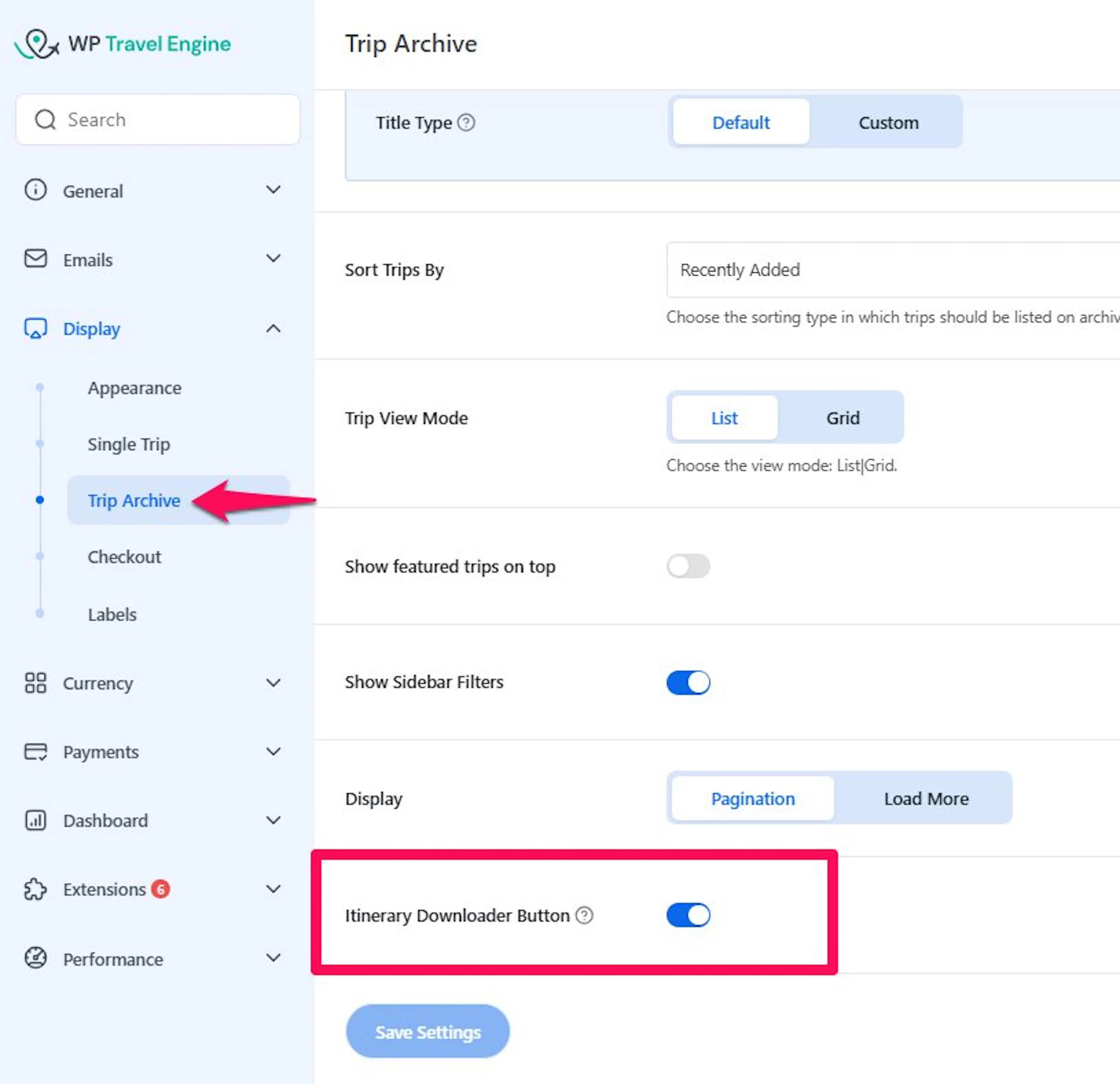Screen dimensions: 1120x1084
Task: Expand the Payments section chevron
Action: pos(274,752)
